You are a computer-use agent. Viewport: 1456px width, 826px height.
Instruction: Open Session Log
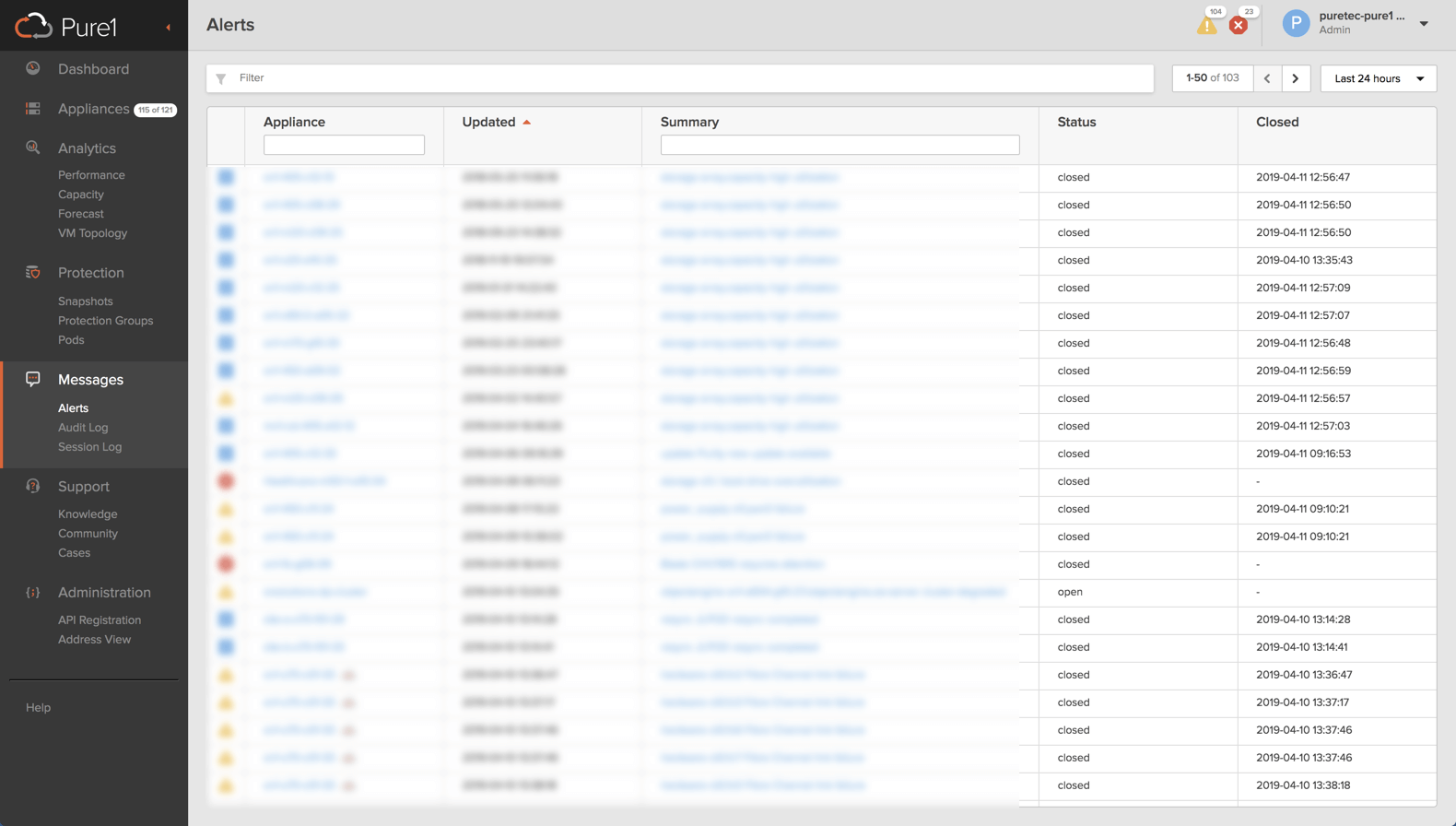[x=89, y=447]
